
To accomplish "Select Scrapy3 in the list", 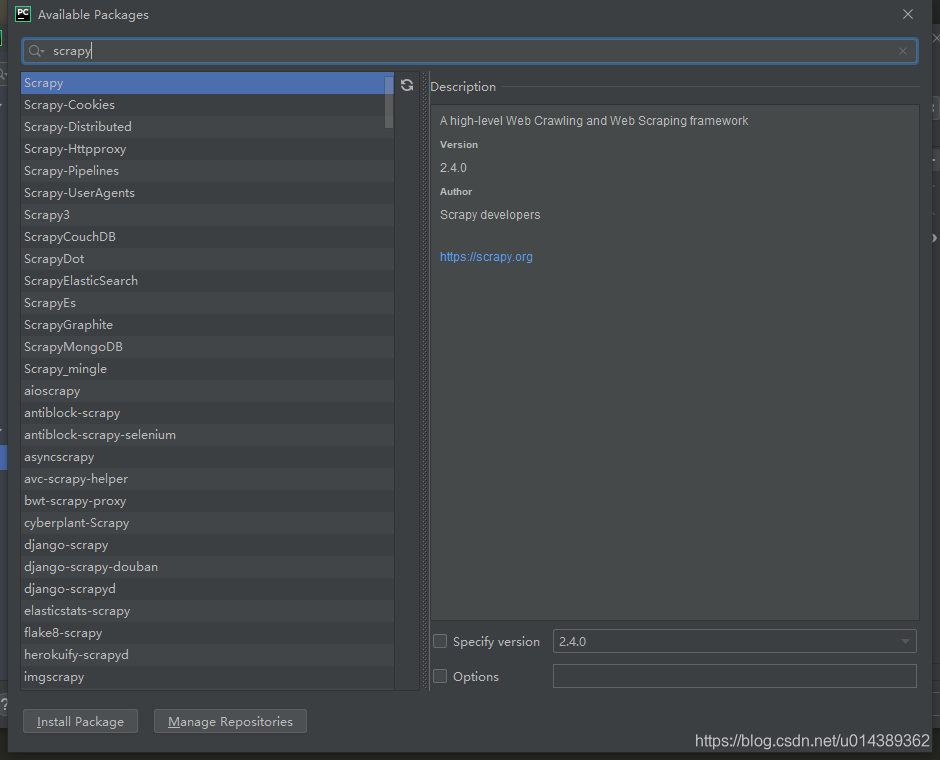I will click(207, 215).
